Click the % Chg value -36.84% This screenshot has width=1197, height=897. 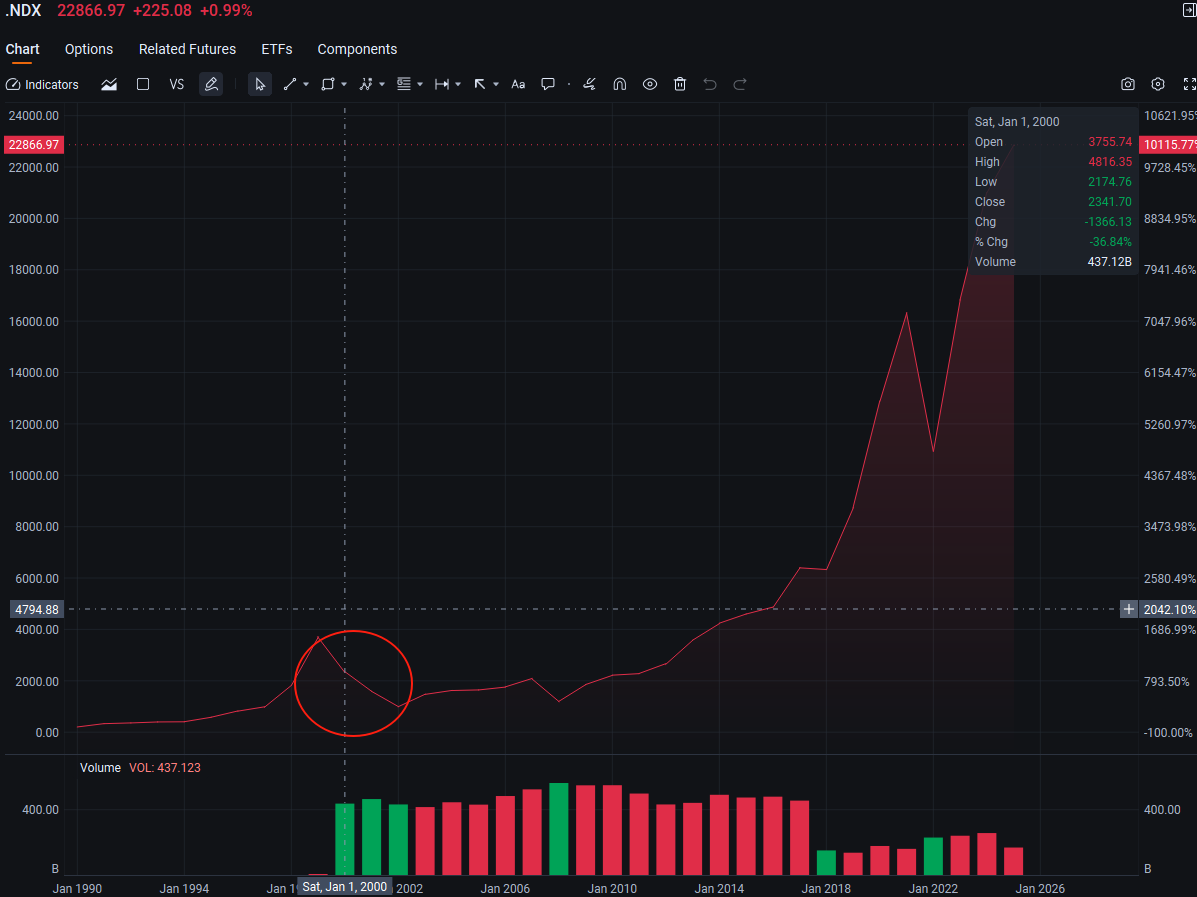[x=1111, y=242]
